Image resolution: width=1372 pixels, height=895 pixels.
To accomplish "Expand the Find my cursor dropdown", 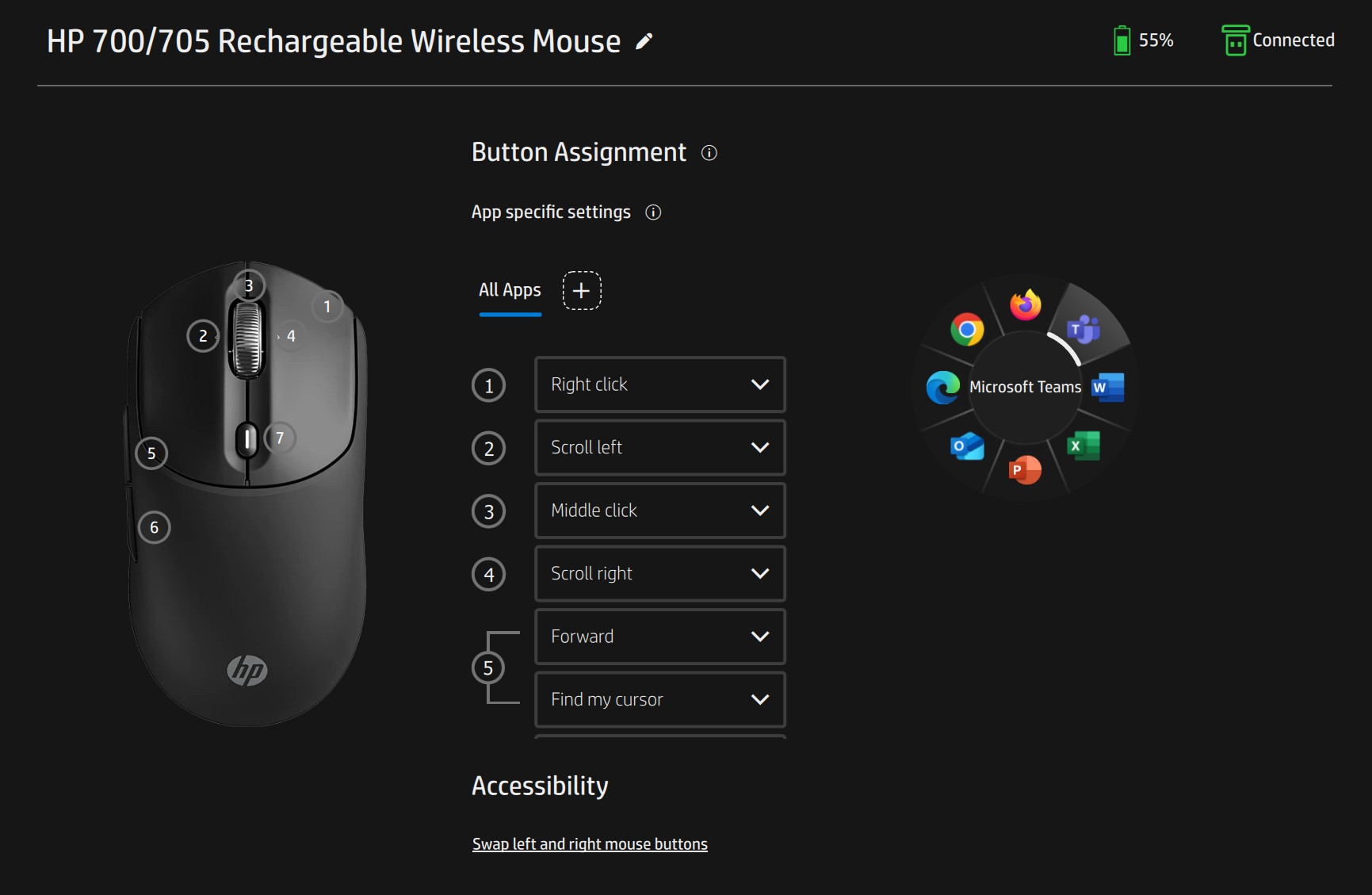I will 660,699.
